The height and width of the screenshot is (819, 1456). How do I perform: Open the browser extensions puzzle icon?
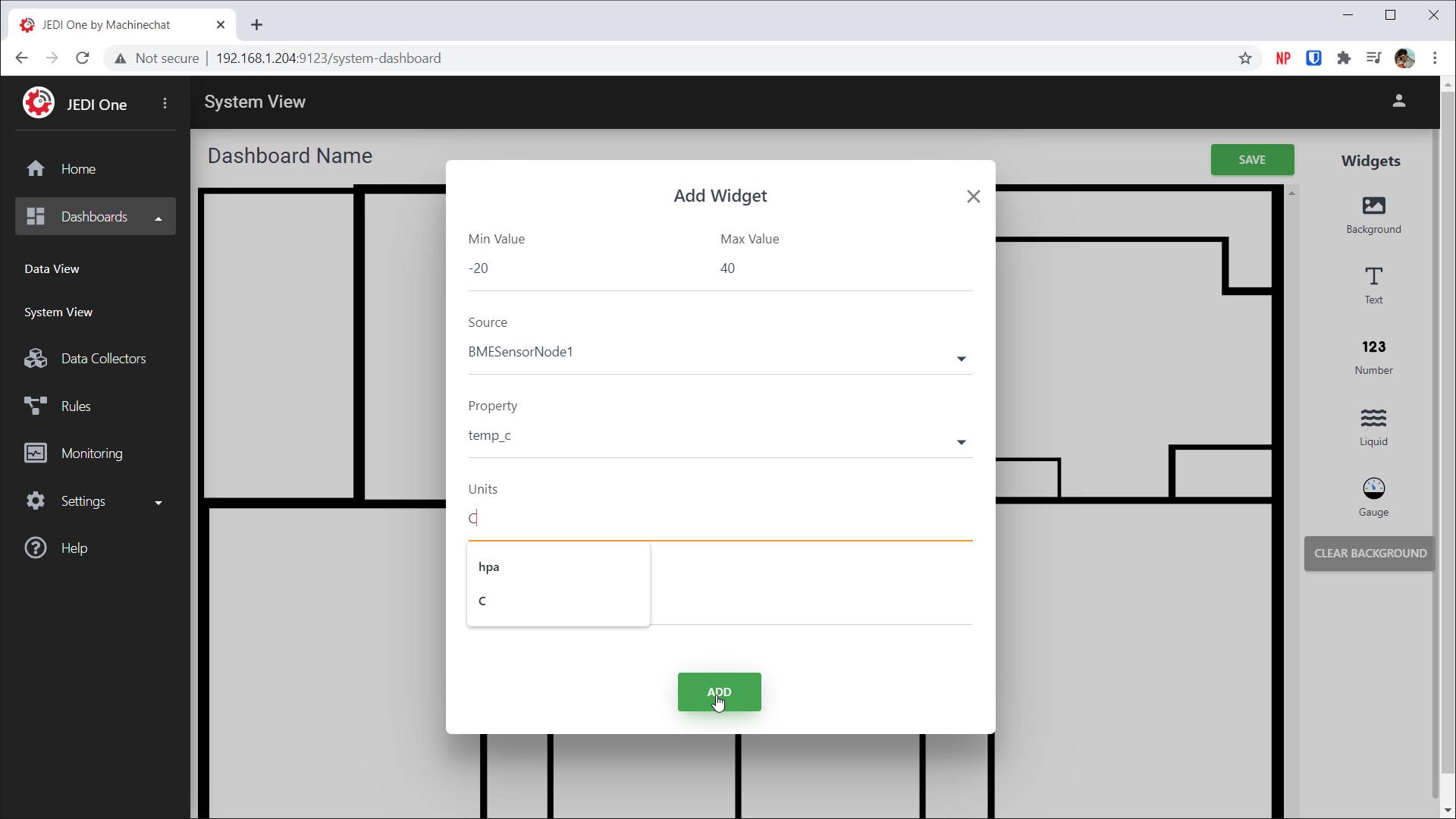(1344, 58)
